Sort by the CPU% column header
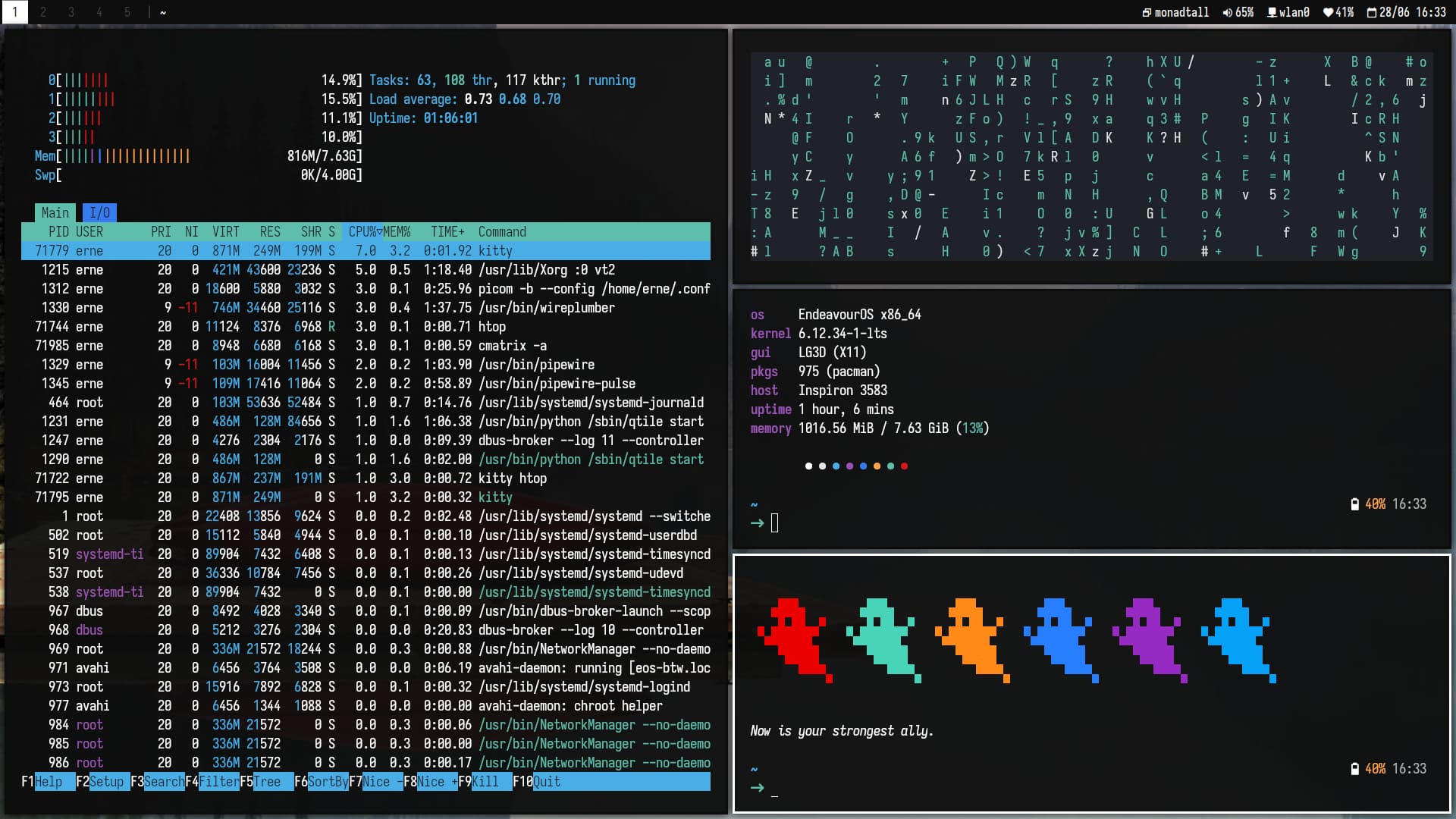The width and height of the screenshot is (1456, 819). point(363,232)
